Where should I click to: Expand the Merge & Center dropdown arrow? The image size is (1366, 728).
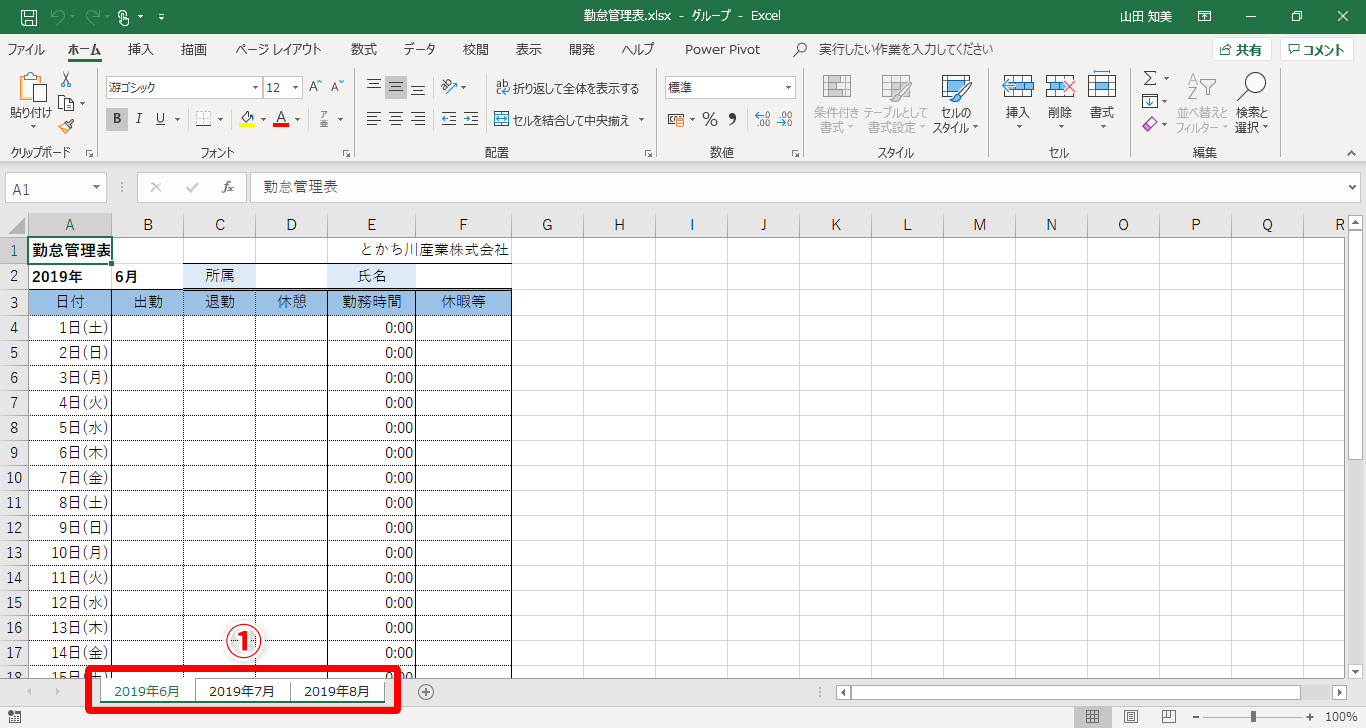point(642,120)
